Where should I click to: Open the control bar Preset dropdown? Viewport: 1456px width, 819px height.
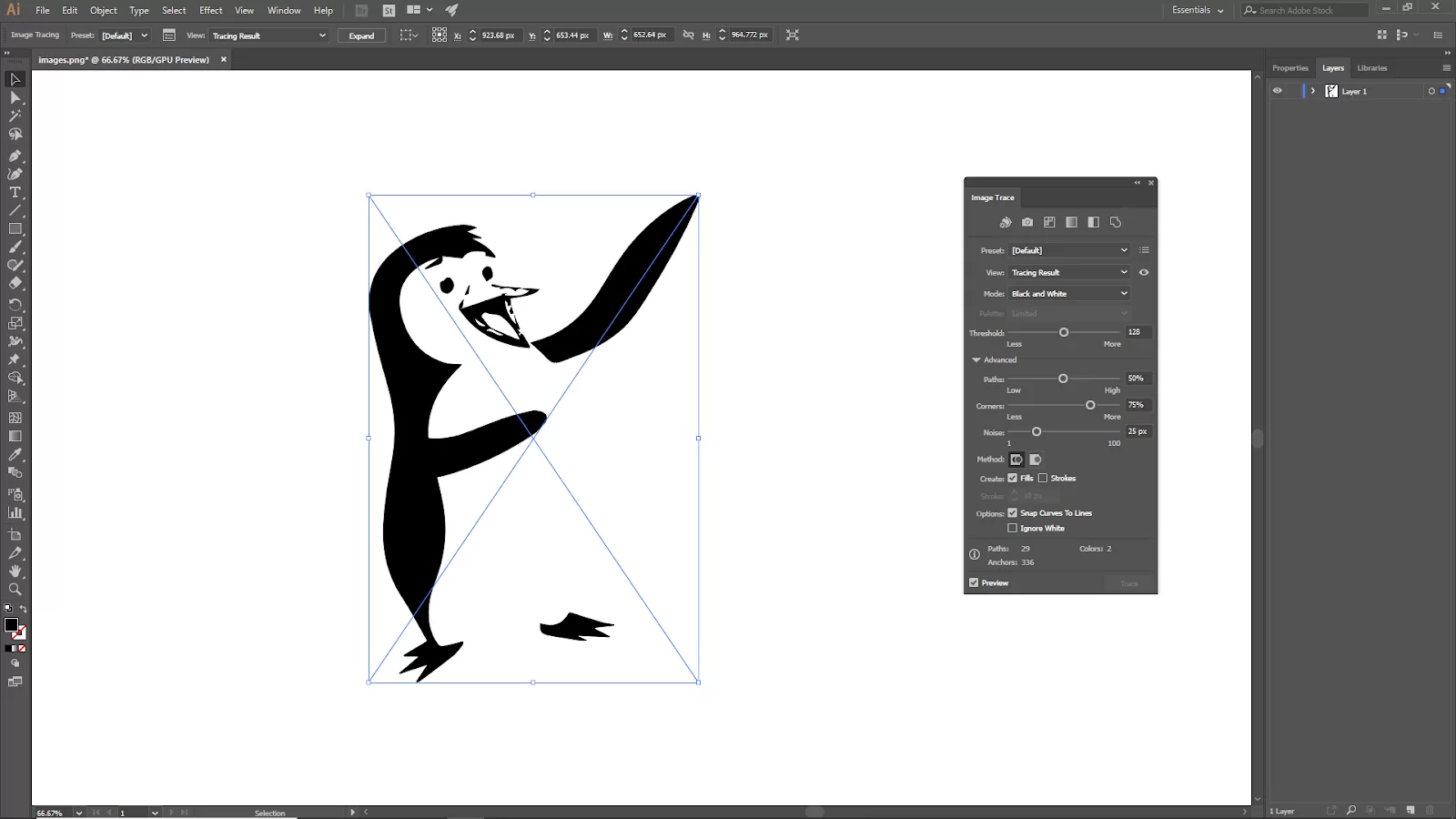click(125, 35)
